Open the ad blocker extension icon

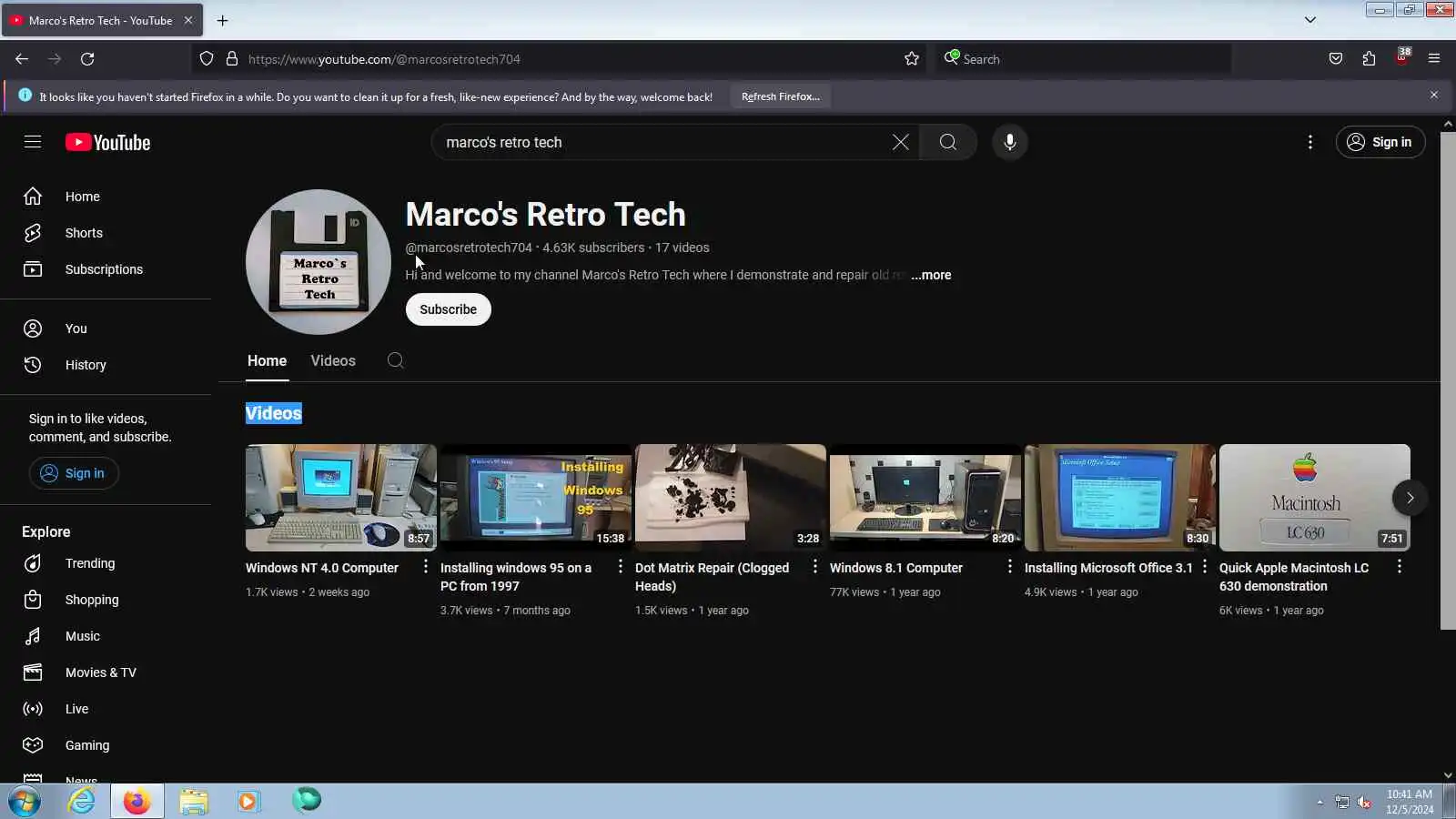pyautogui.click(x=1402, y=58)
